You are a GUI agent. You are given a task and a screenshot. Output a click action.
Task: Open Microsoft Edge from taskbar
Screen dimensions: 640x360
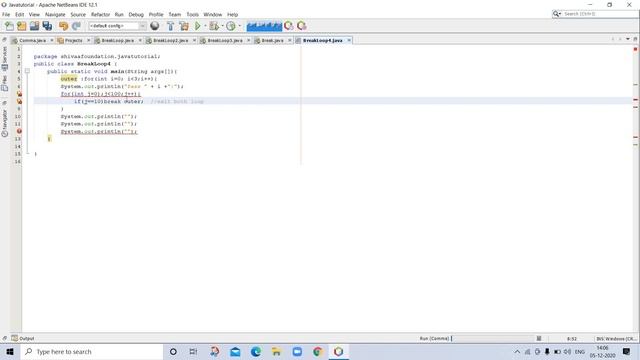click(x=256, y=351)
